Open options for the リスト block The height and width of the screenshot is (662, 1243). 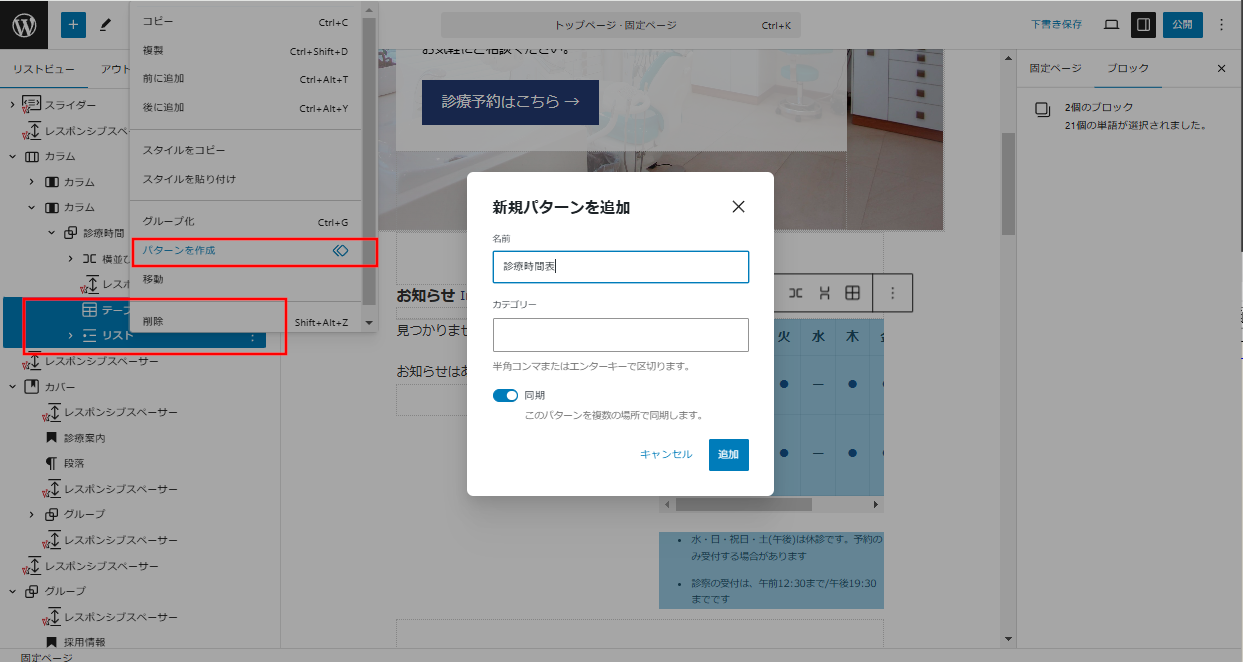pos(252,337)
